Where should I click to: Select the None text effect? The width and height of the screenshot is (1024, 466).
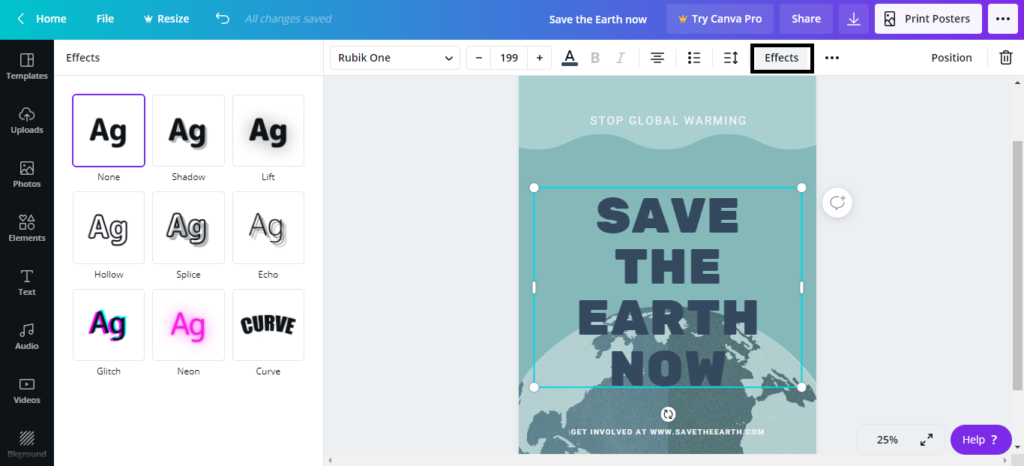[108, 131]
